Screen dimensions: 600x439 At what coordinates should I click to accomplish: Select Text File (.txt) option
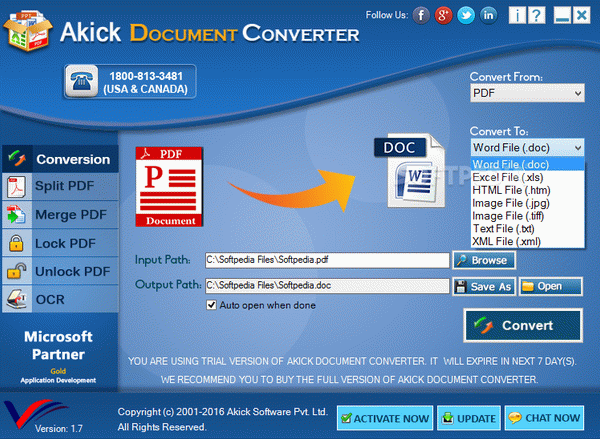click(527, 229)
